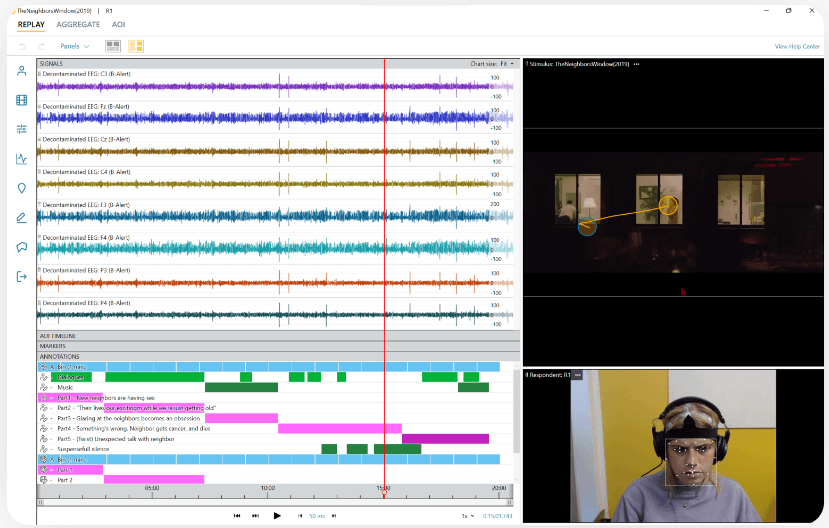Switch to the AOI tab

coord(118,25)
